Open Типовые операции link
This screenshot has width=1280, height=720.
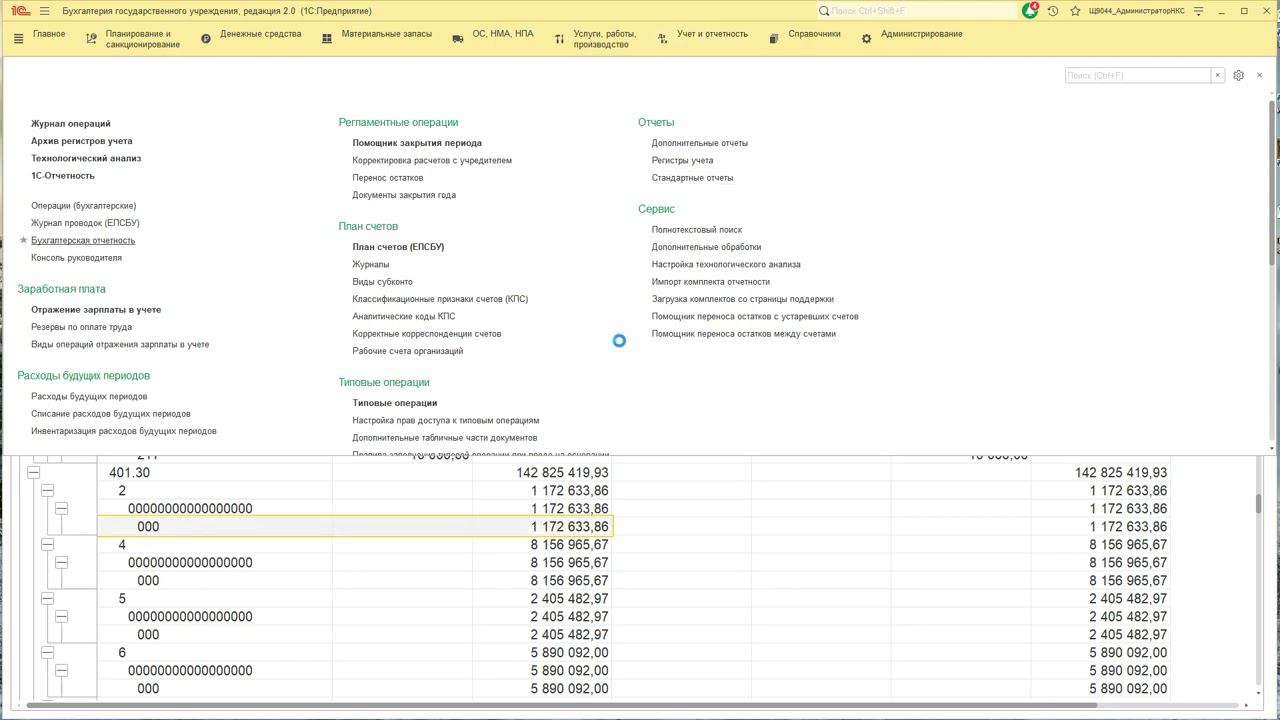394,403
